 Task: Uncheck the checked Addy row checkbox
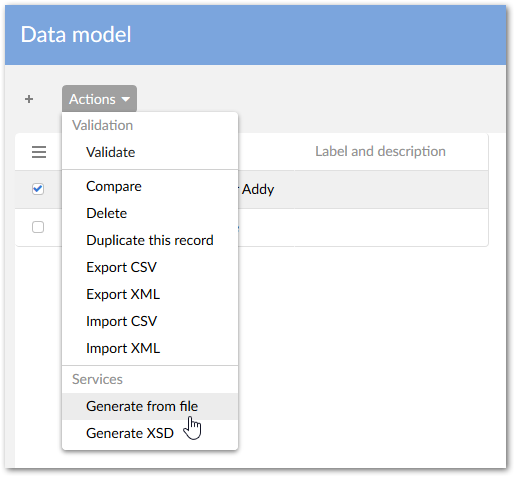tap(38, 189)
